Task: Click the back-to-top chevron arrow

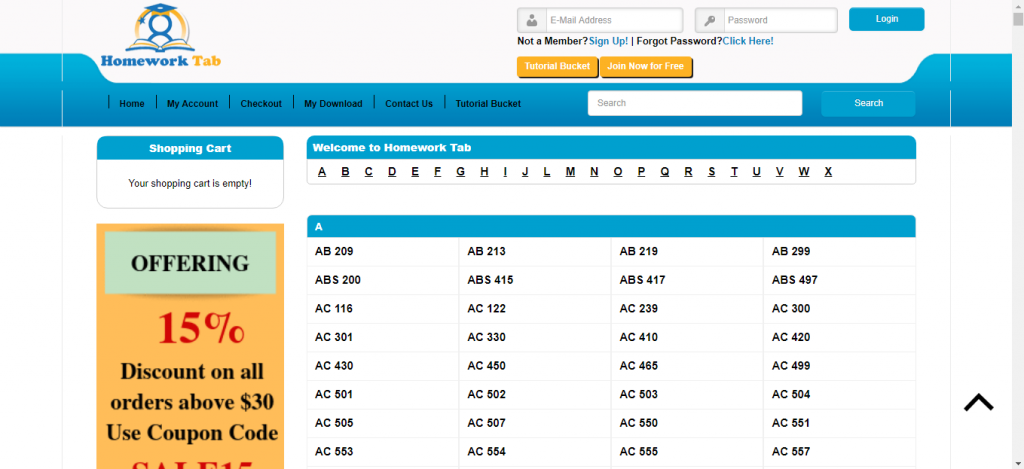Action: coord(978,402)
